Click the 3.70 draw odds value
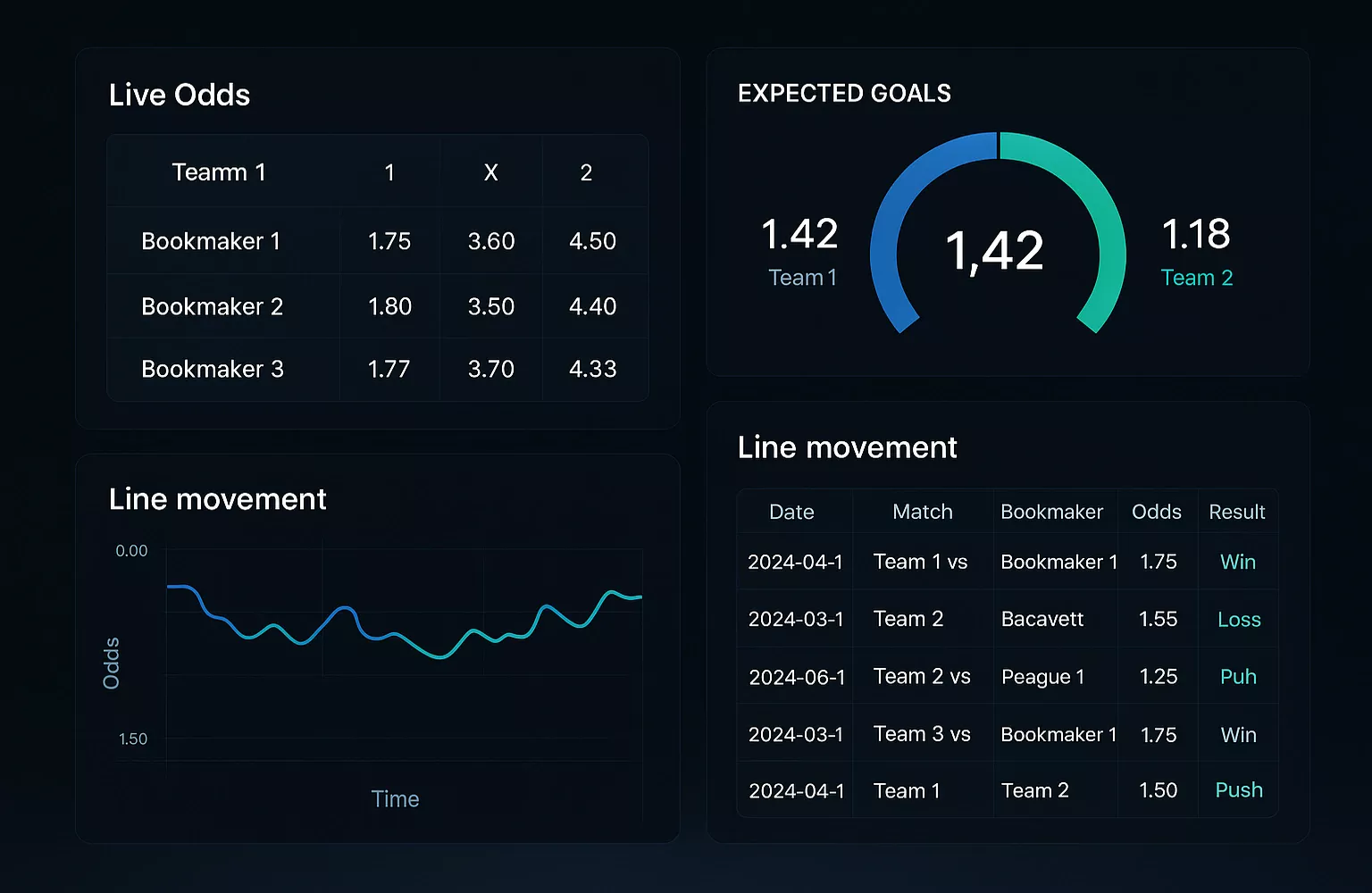 click(x=491, y=369)
